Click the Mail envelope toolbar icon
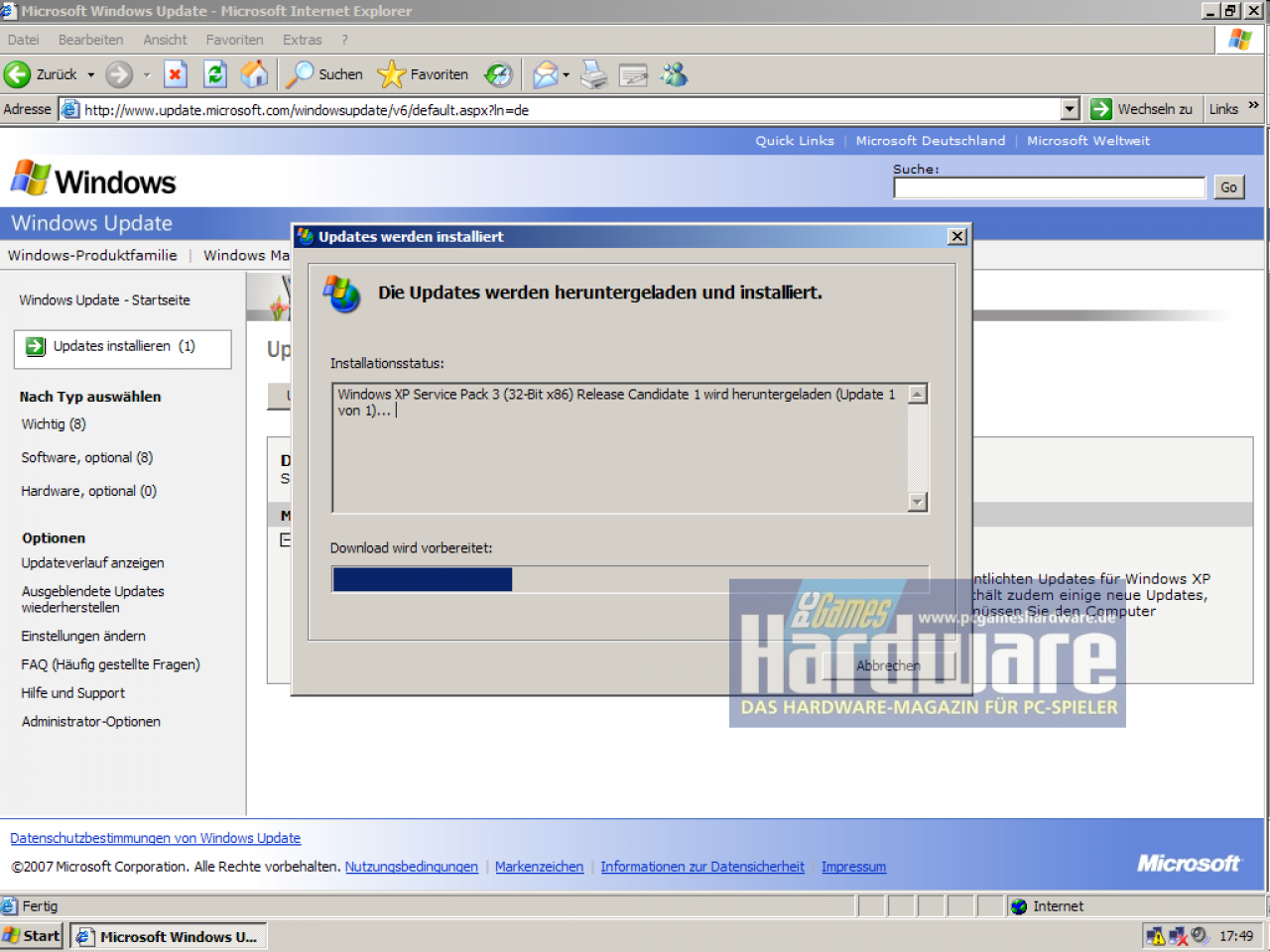Image resolution: width=1270 pixels, height=952 pixels. pyautogui.click(x=546, y=74)
